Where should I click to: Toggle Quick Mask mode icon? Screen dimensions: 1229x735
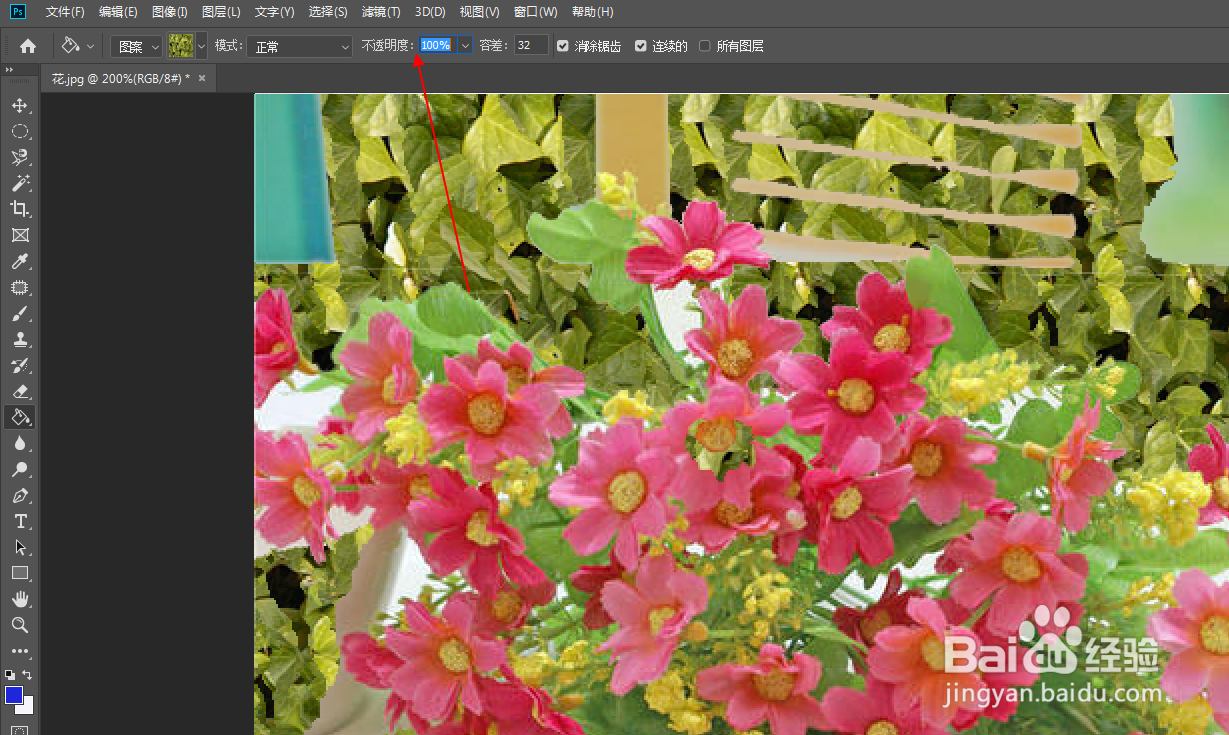tap(20, 730)
